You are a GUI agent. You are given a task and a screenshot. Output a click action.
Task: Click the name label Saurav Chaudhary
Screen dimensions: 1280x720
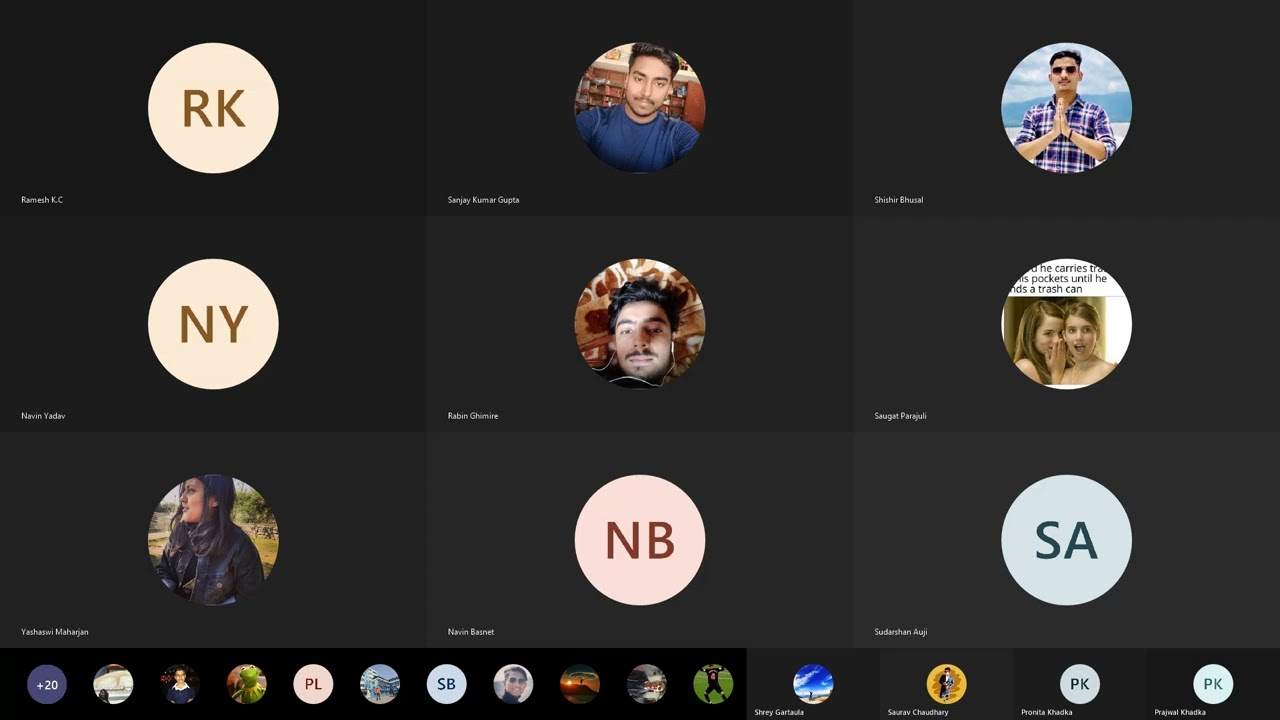(x=918, y=712)
